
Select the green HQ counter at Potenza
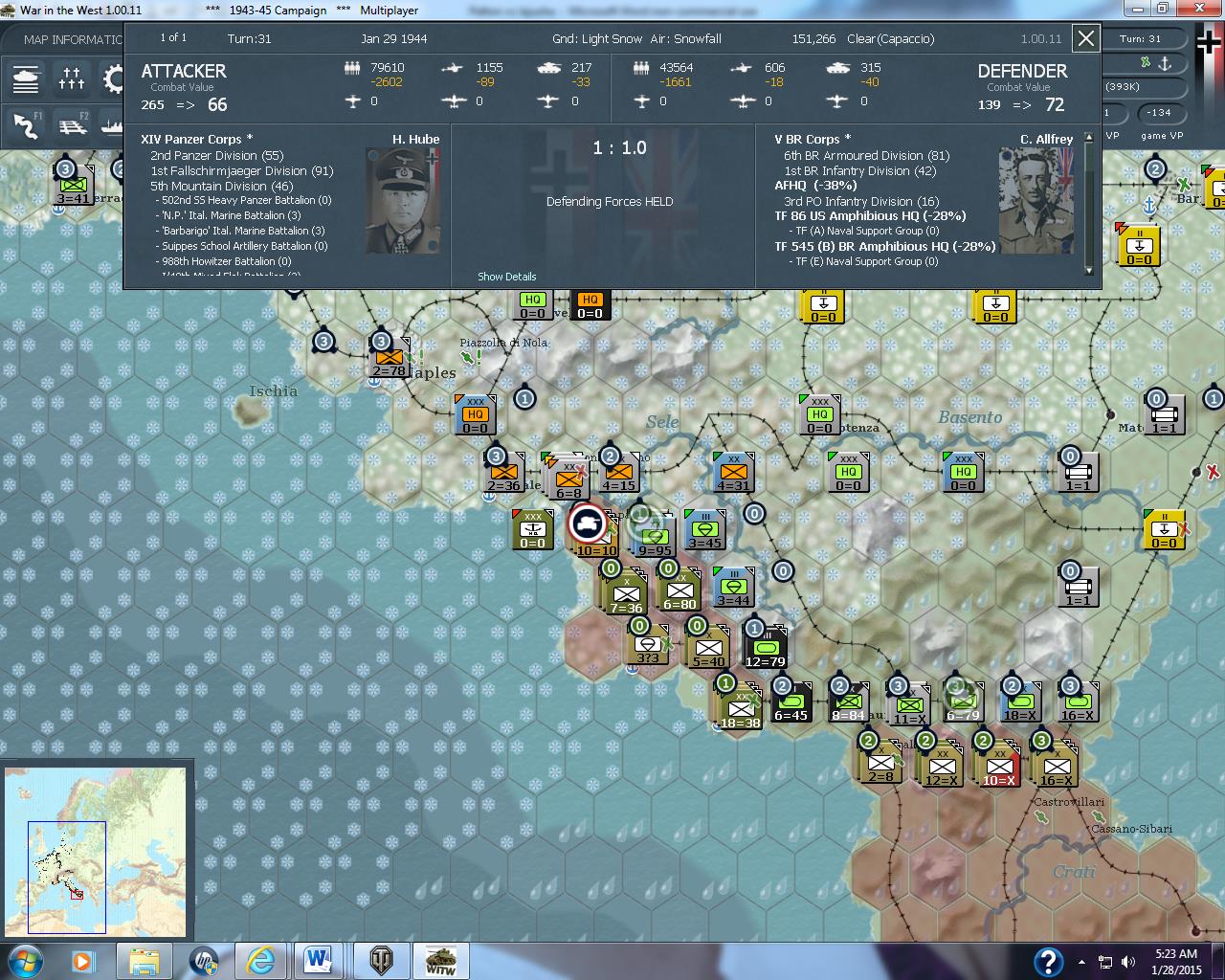tap(819, 415)
